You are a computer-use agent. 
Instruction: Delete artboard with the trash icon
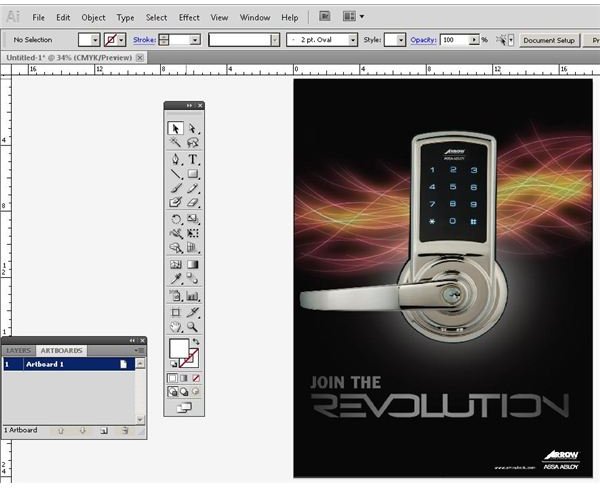(124, 431)
